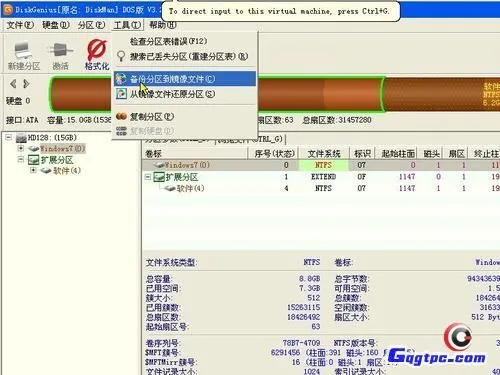Choose 复制分区(P) menu entry

(185, 117)
